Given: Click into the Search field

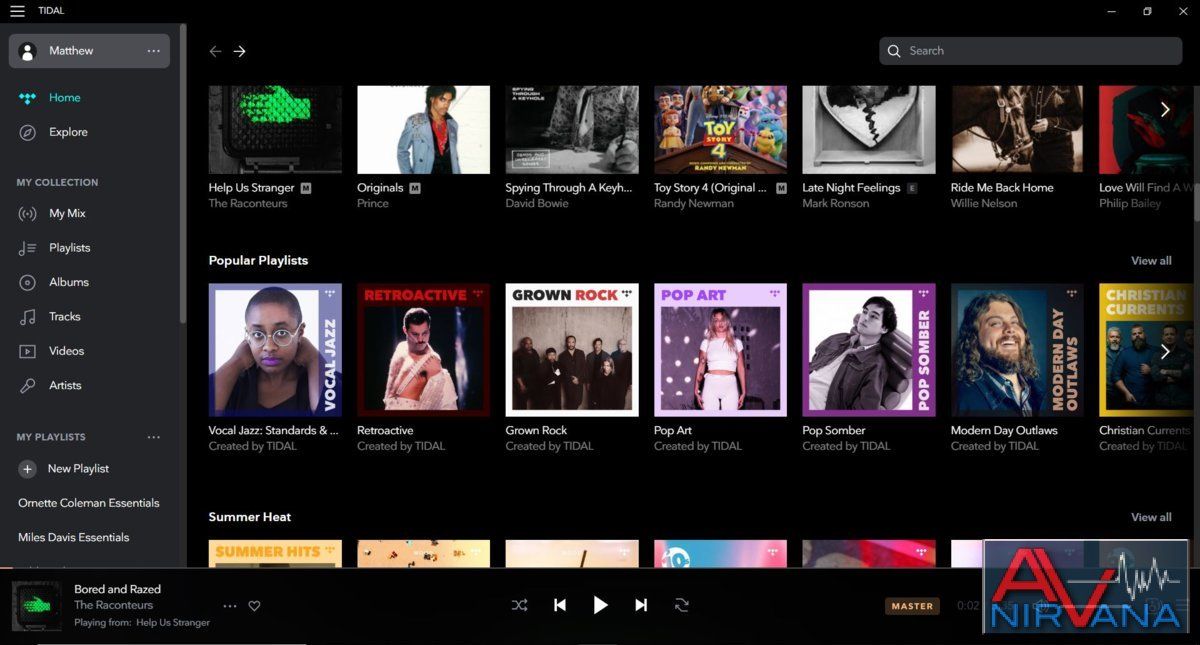Looking at the screenshot, I should (x=1031, y=51).
